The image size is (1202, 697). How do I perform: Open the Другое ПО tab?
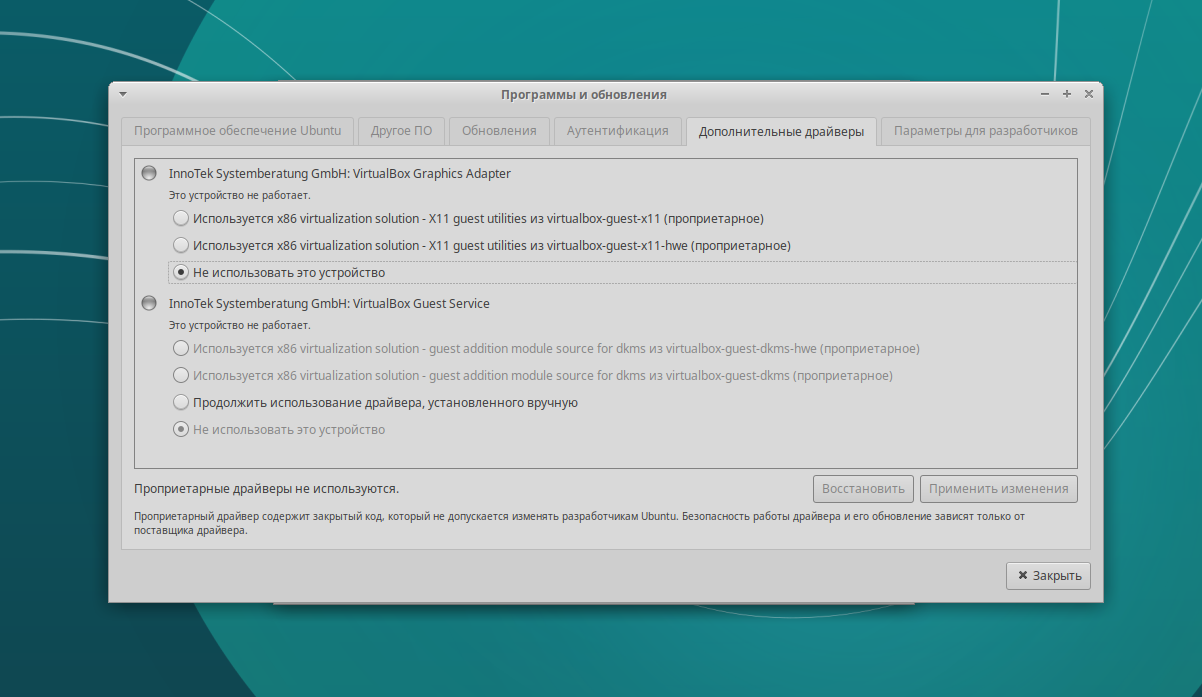[401, 131]
